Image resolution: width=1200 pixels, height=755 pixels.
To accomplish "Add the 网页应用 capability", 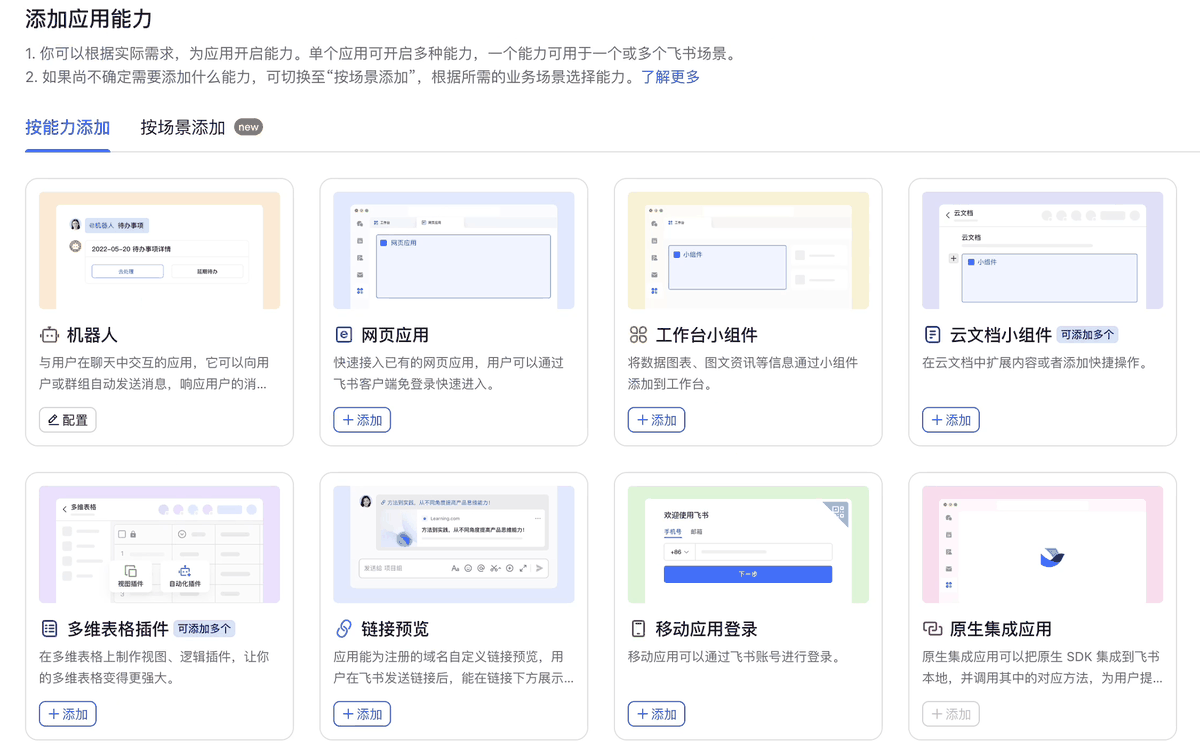I will click(x=362, y=420).
